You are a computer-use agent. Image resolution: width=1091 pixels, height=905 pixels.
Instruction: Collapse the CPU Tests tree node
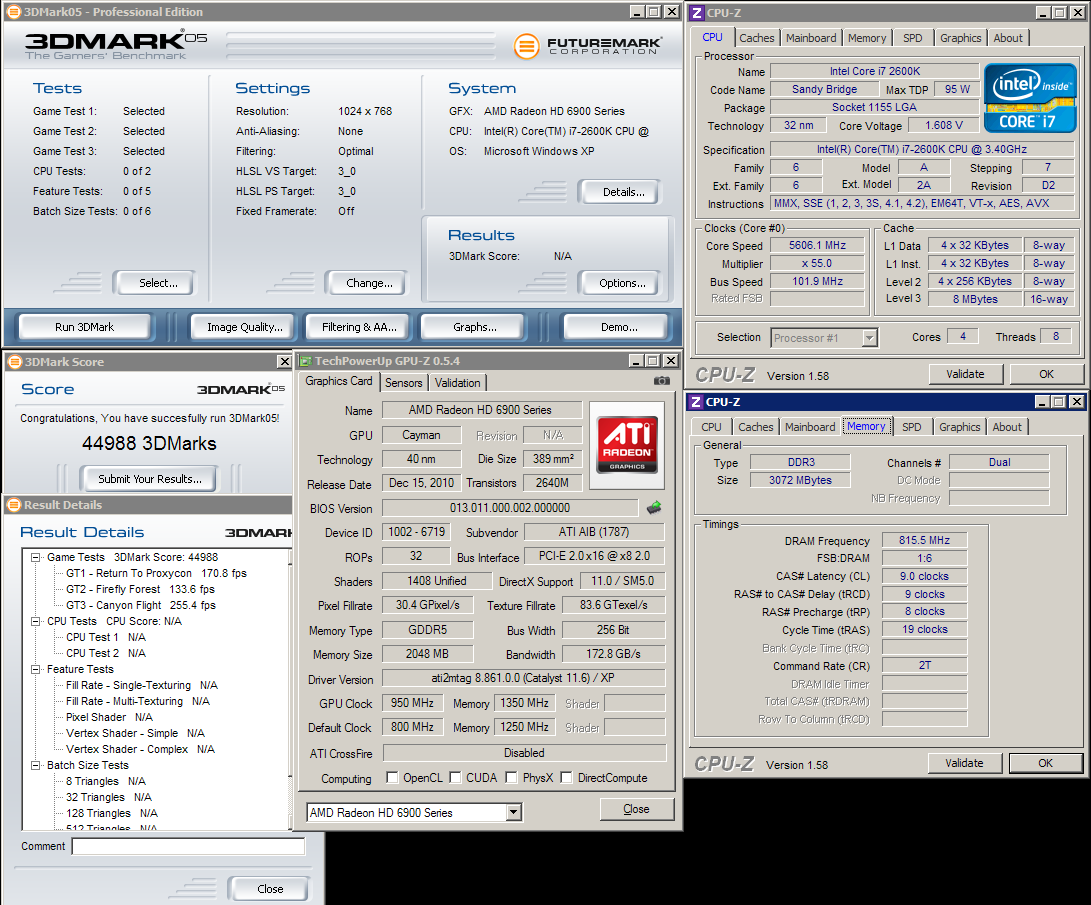pyautogui.click(x=35, y=621)
